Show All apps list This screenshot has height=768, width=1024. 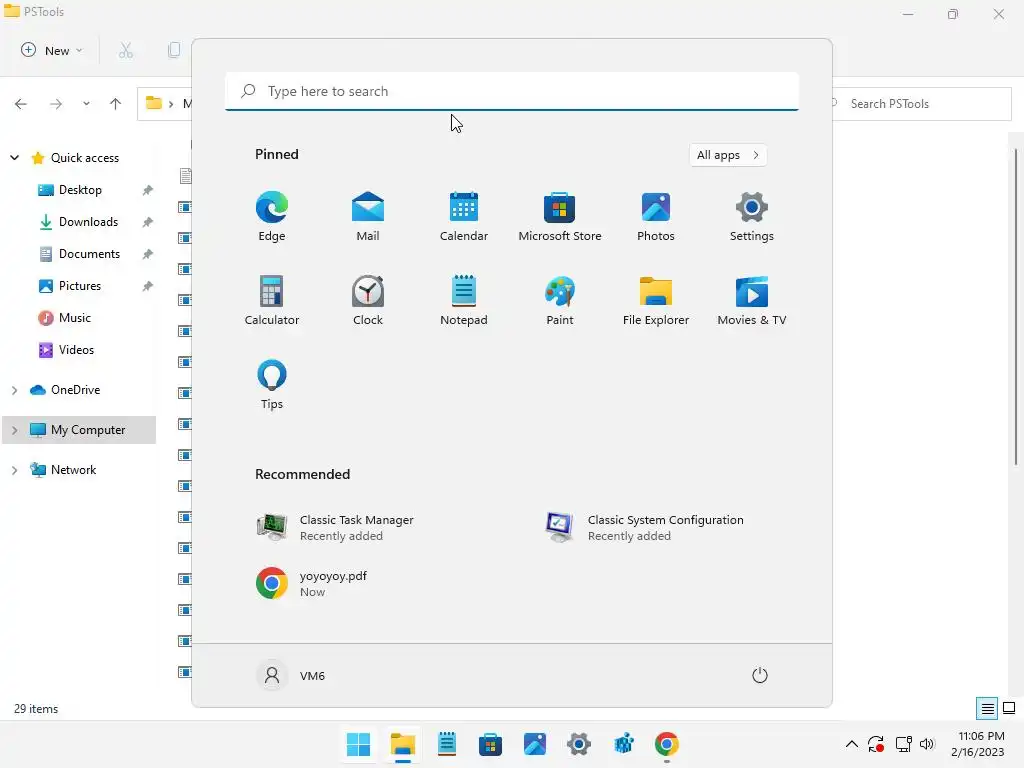pyautogui.click(x=728, y=155)
